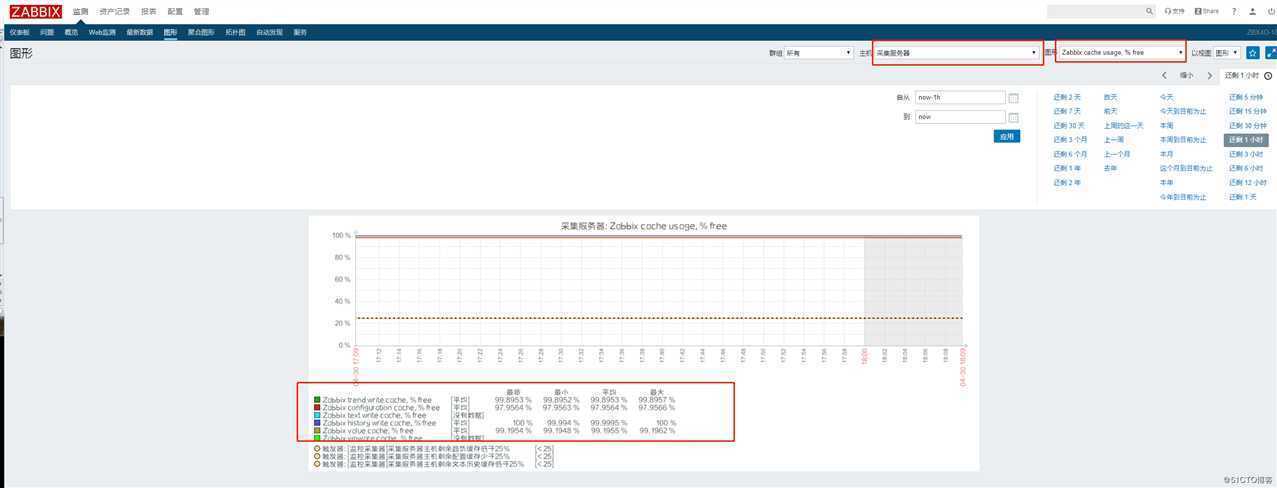Image resolution: width=1277 pixels, height=488 pixels.
Task: Go to the 自动发现 discovery submenu
Action: tap(269, 32)
